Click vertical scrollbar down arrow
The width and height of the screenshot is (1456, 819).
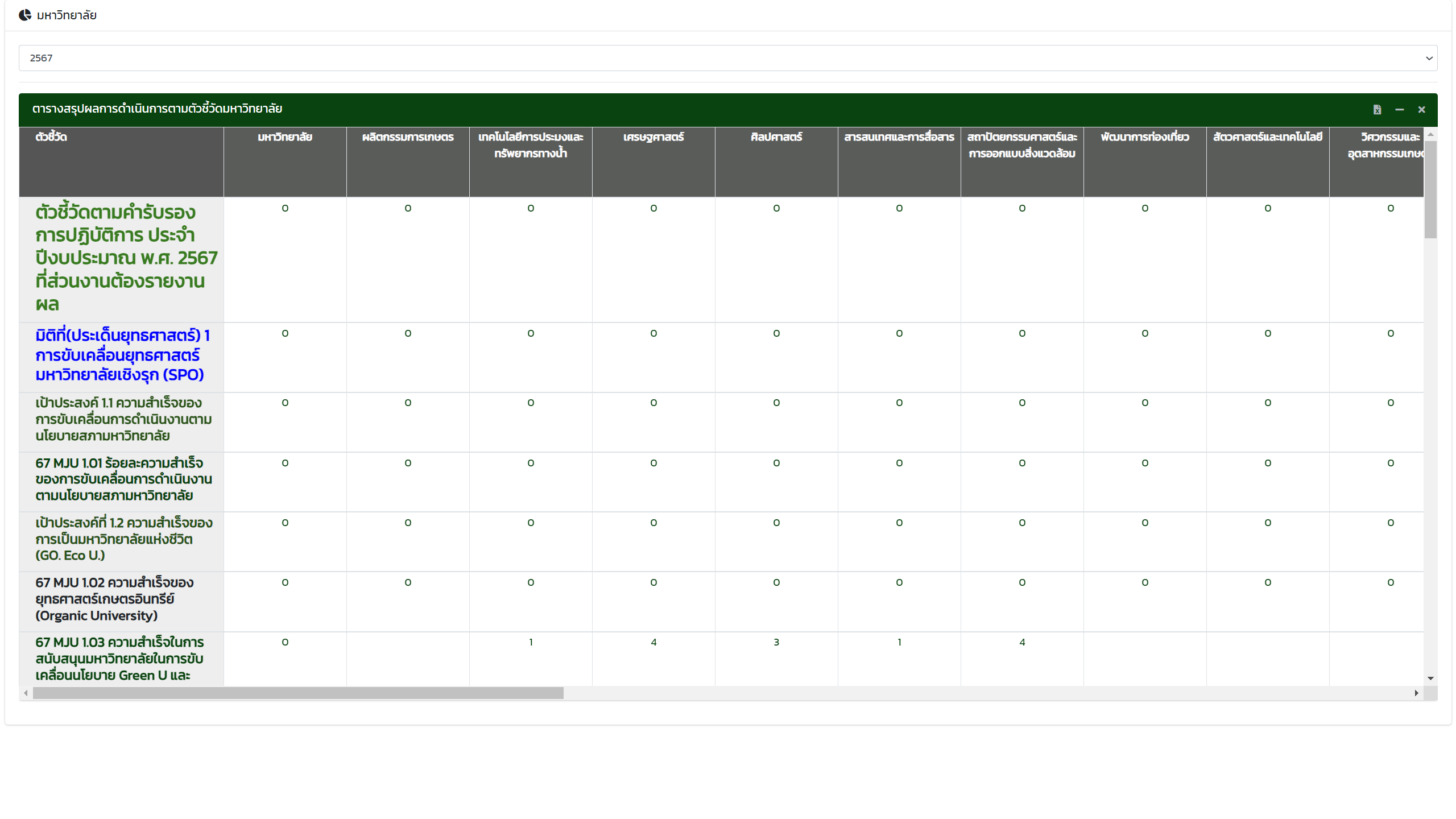coord(1430,679)
